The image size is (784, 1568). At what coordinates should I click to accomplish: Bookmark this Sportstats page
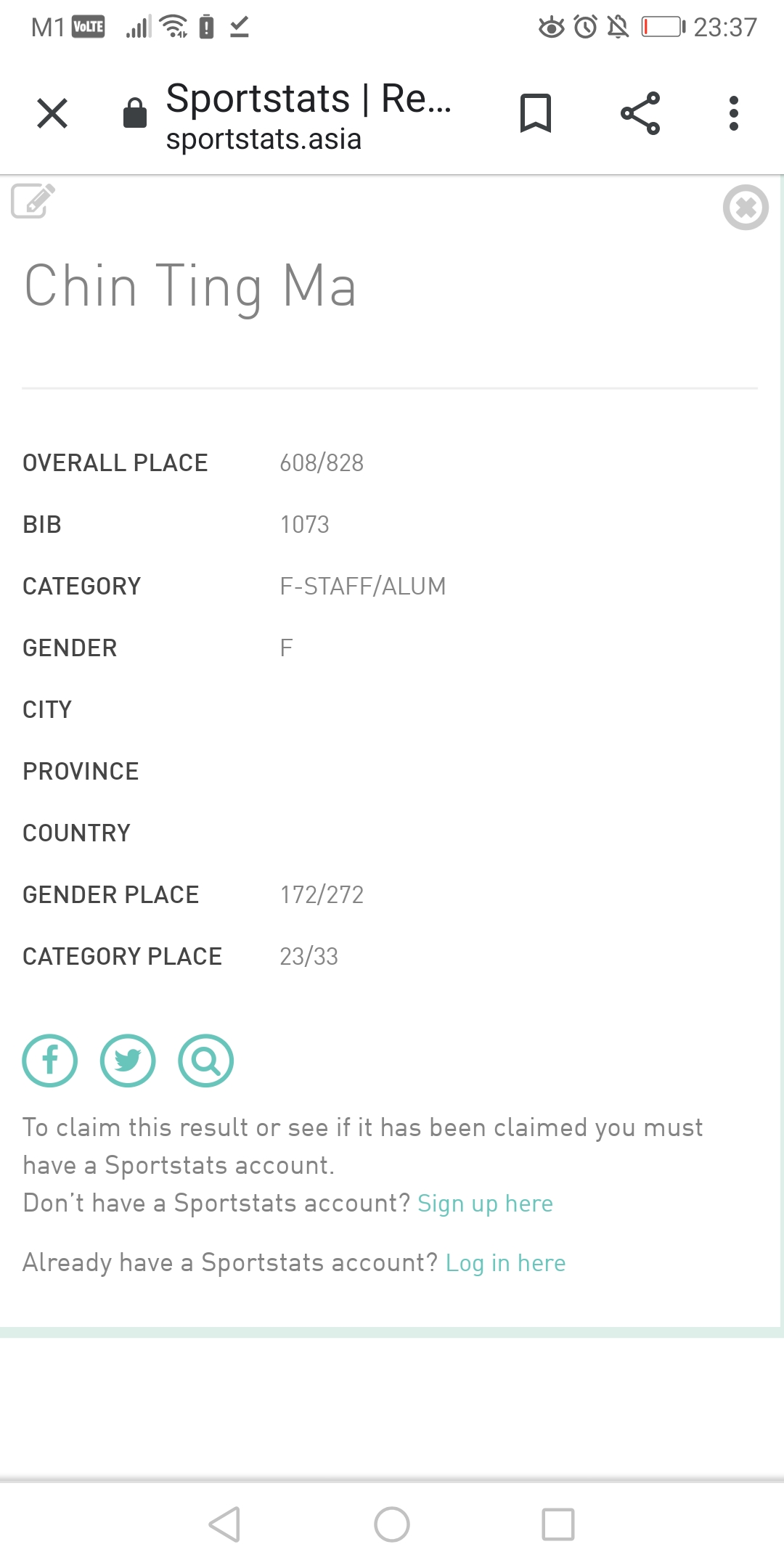click(x=536, y=113)
